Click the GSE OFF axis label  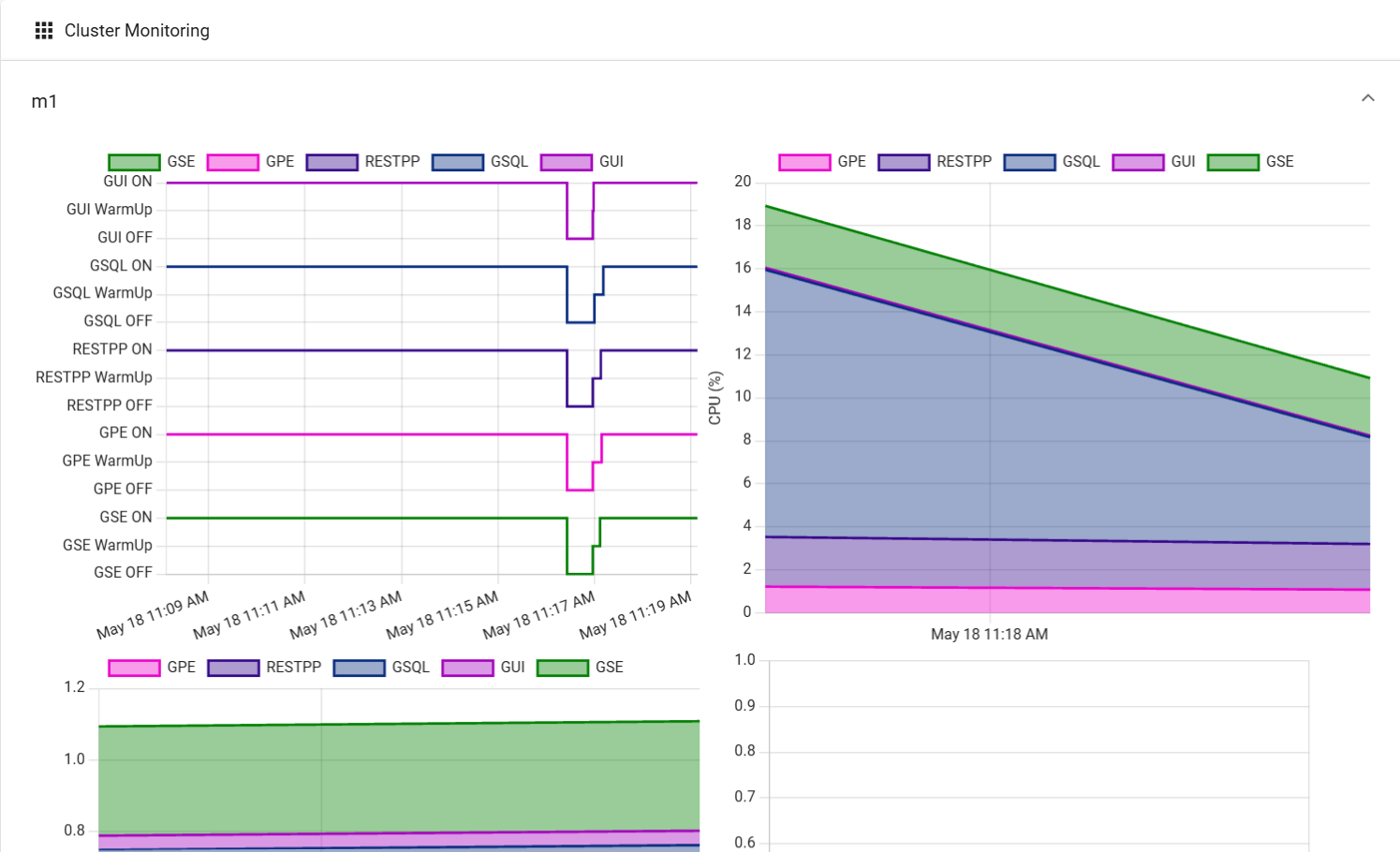(123, 572)
